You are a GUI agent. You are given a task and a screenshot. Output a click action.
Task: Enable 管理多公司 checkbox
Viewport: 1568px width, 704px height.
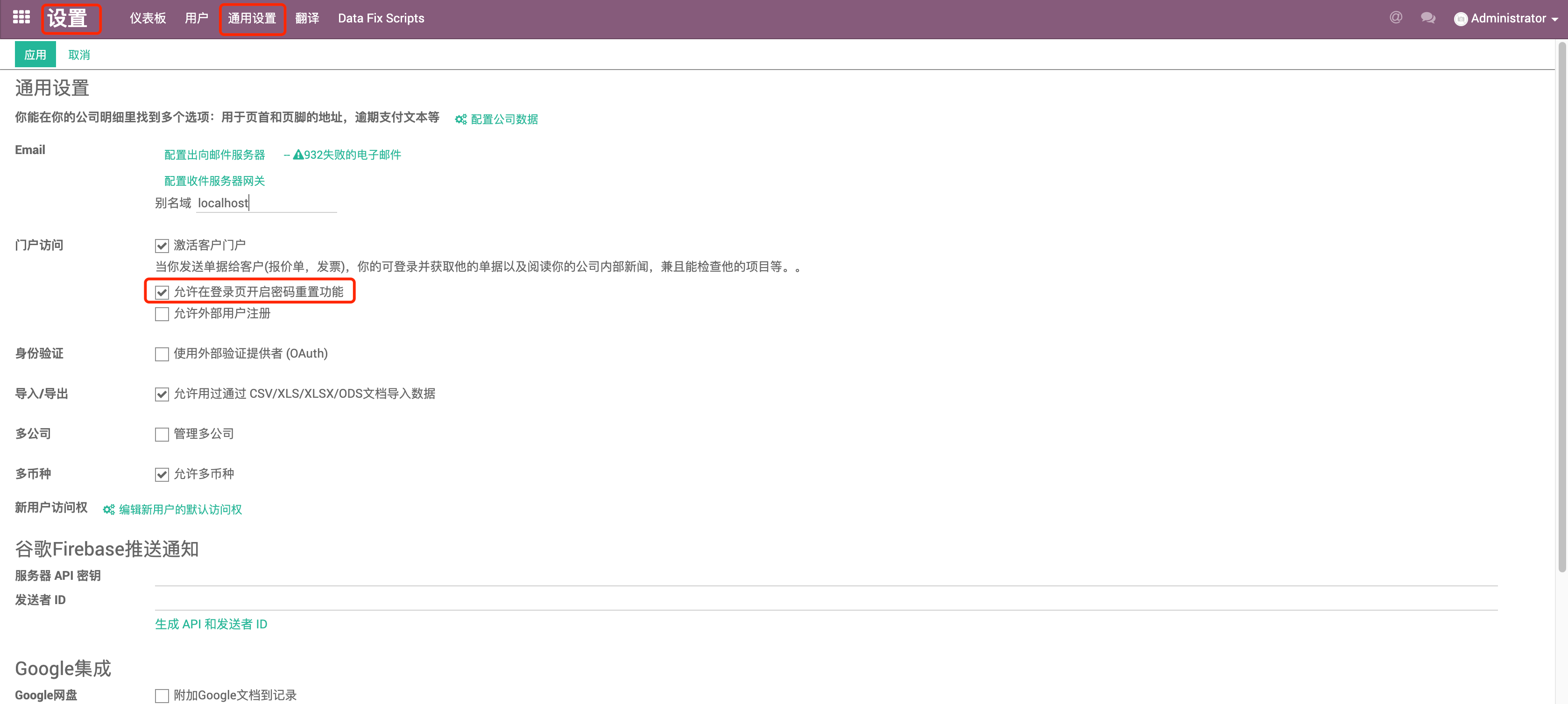pyautogui.click(x=161, y=434)
